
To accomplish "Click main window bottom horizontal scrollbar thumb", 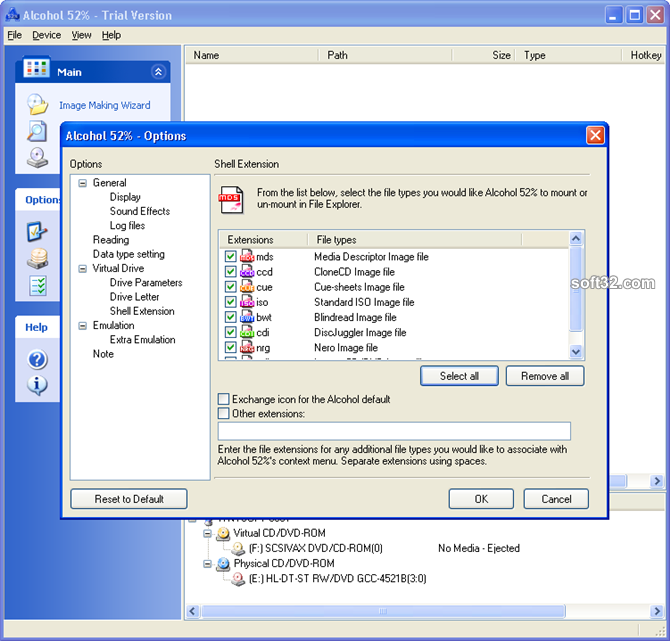I will click(x=383, y=611).
